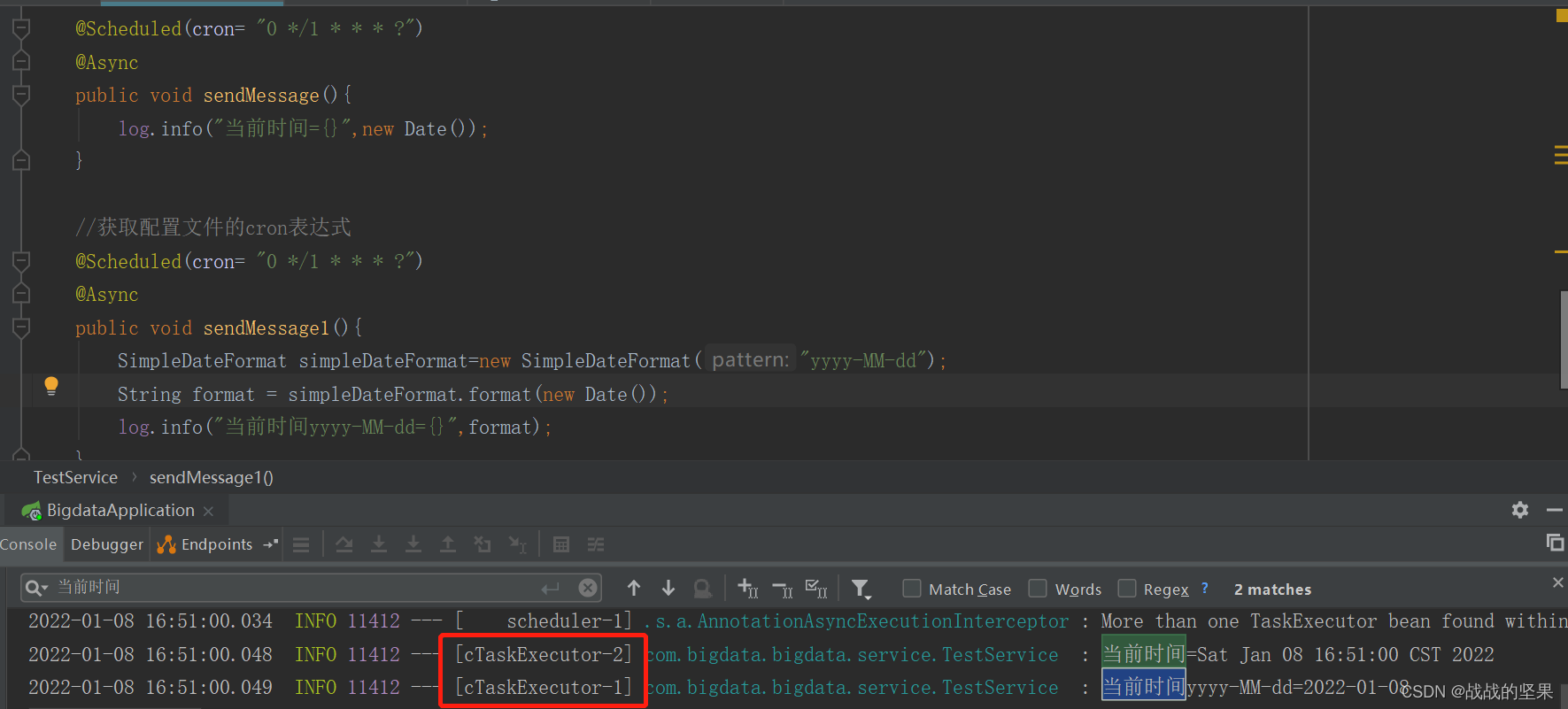Click the TestService breadcrumb
1568x709 pixels.
75,478
